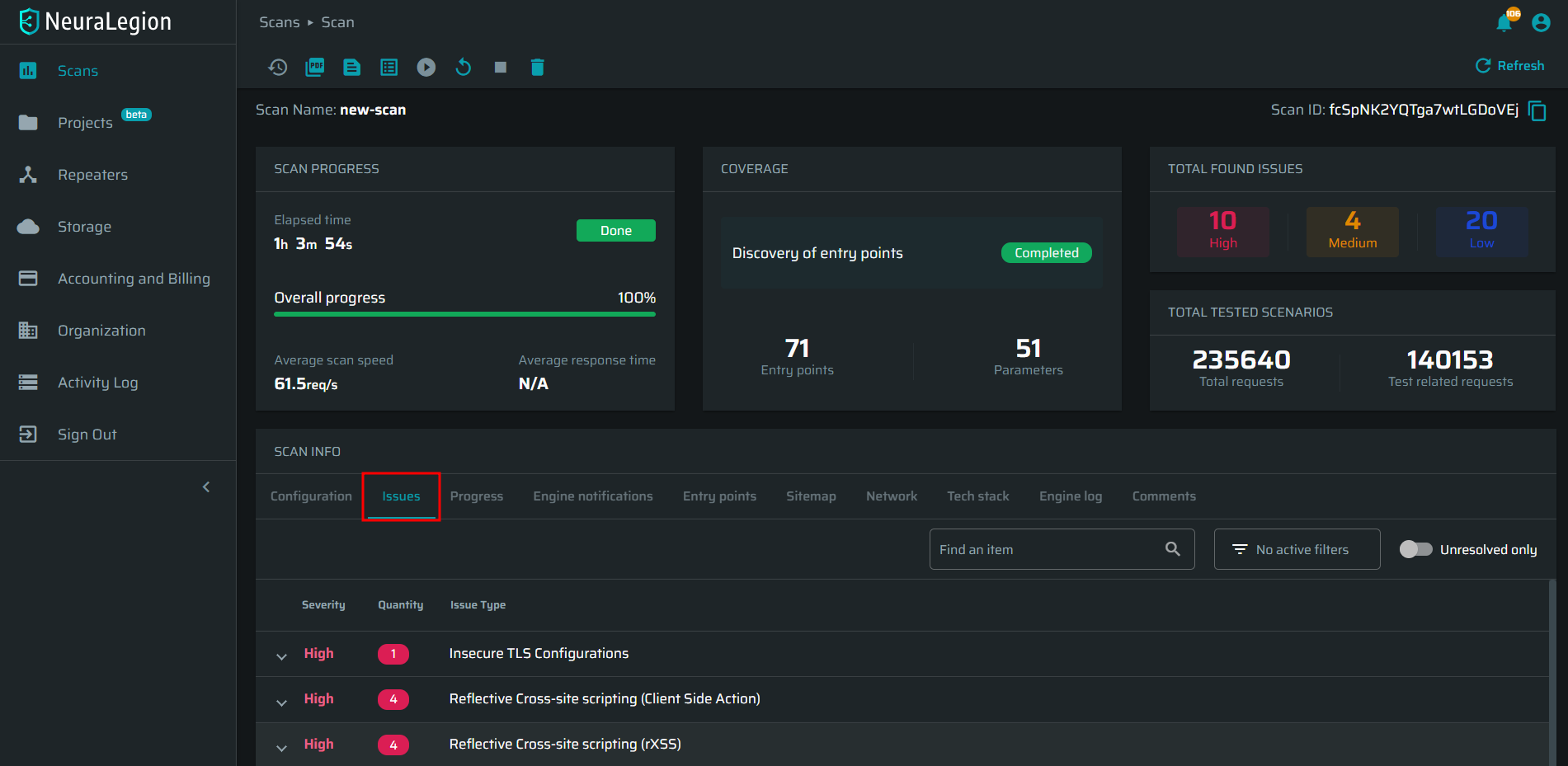Click the Projects folder icon
The width and height of the screenshot is (1568, 766).
coord(28,123)
